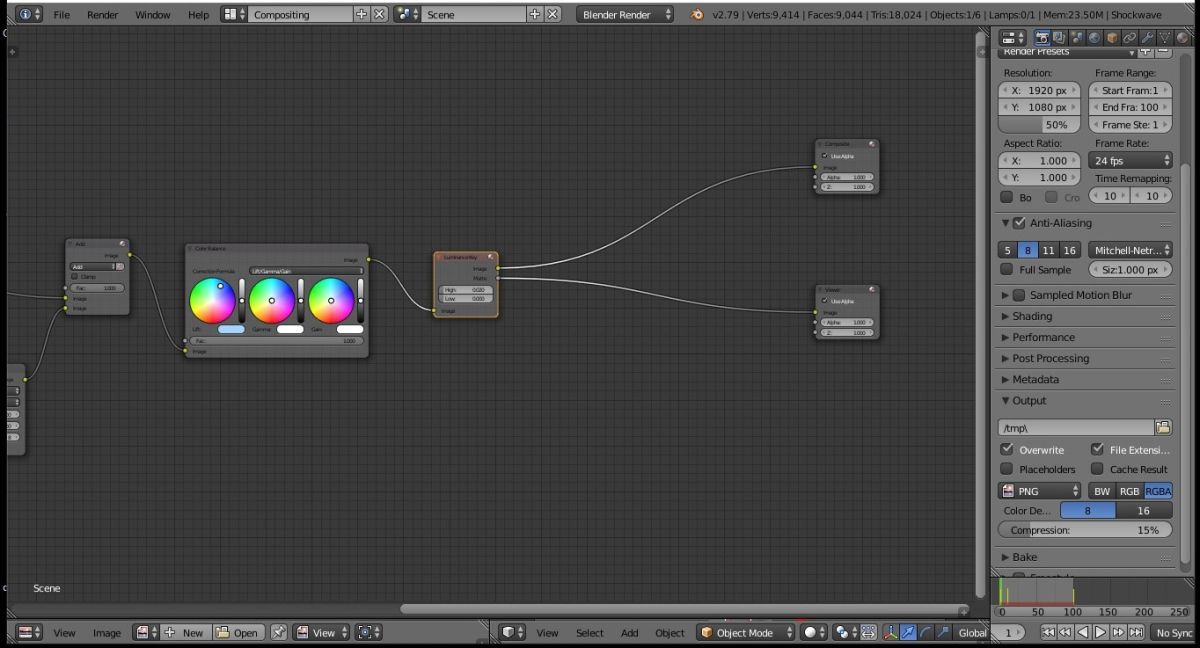Open the Object Mode dropdown
Viewport: 1200px width, 648px height.
746,632
